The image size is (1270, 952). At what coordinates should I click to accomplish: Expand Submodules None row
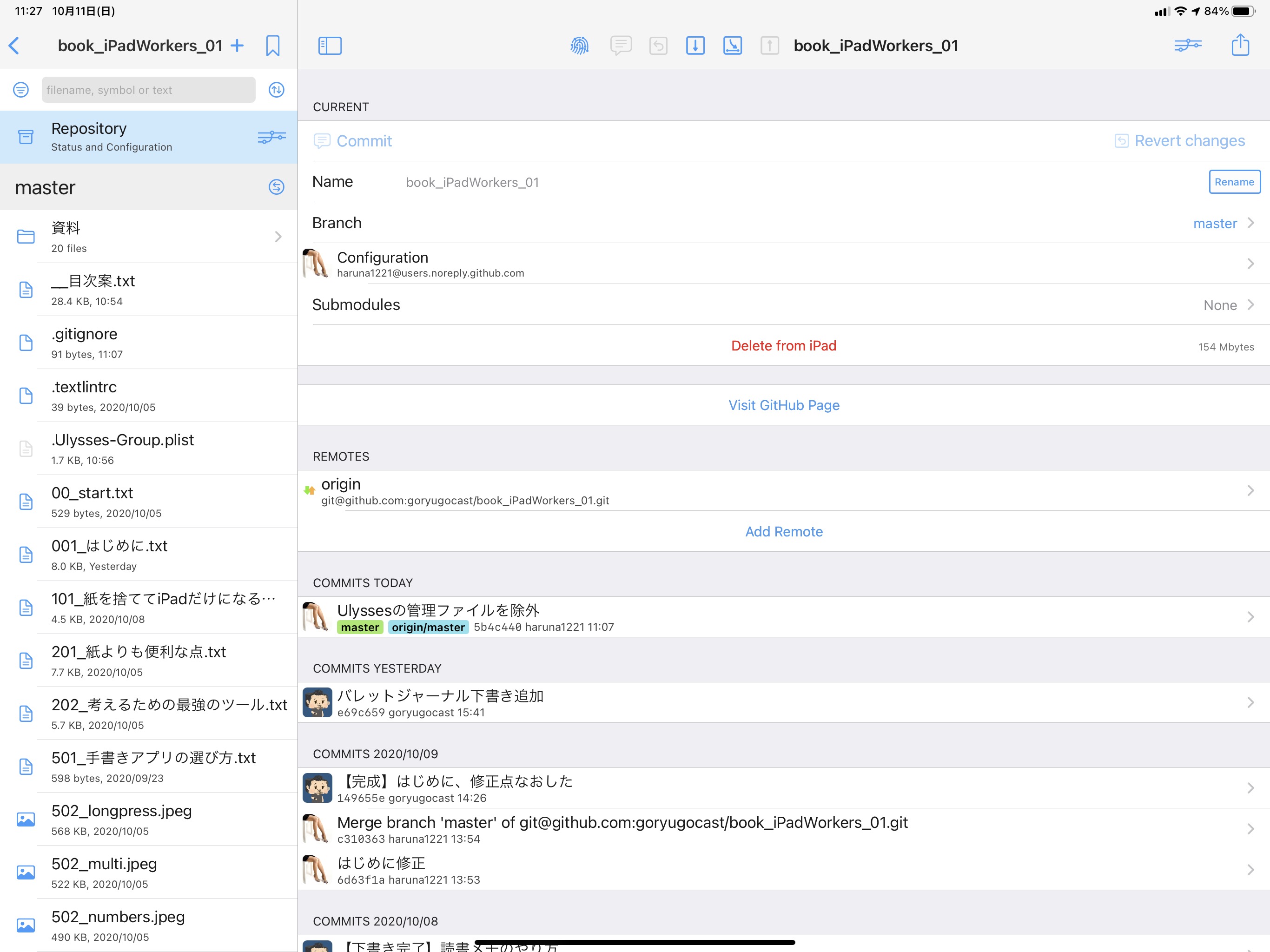pyautogui.click(x=784, y=305)
